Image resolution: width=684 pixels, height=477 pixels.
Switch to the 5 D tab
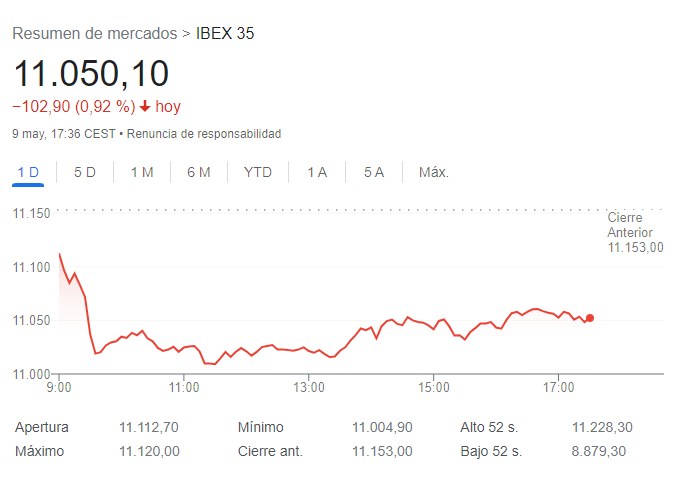tap(85, 172)
